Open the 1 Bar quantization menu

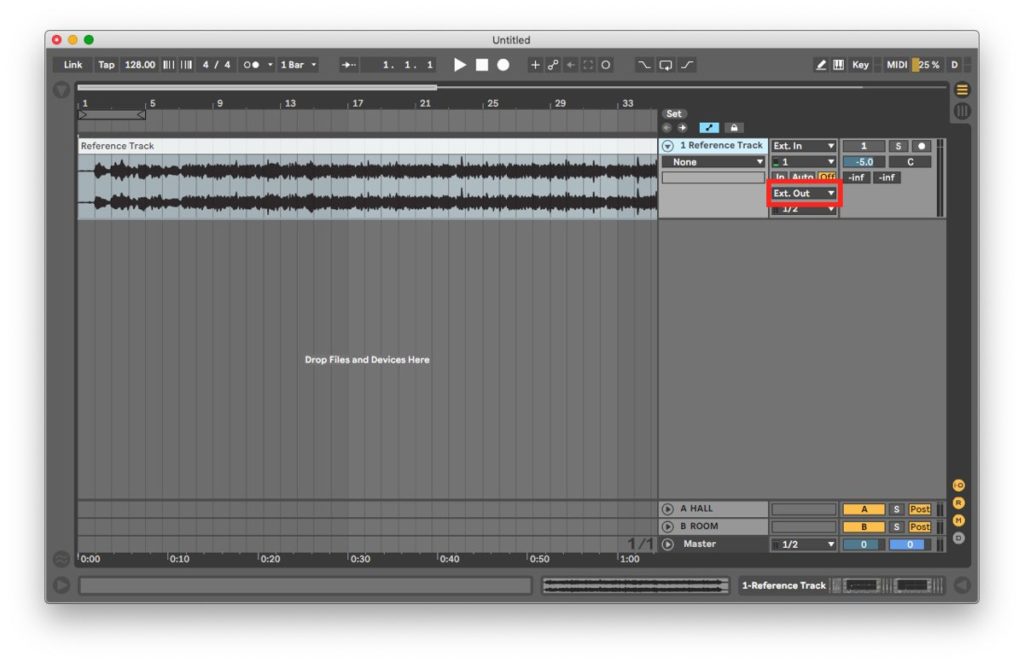pyautogui.click(x=298, y=65)
